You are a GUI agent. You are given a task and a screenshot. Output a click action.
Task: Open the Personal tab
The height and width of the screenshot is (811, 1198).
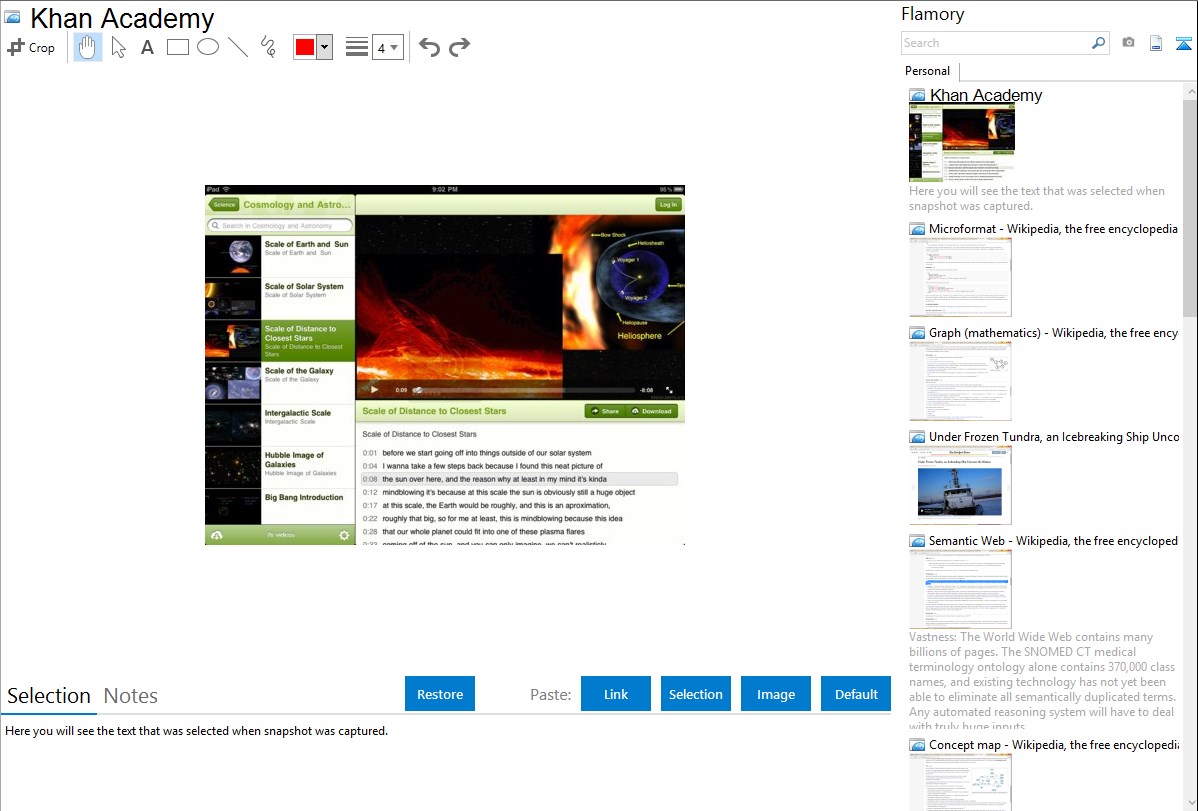928,71
